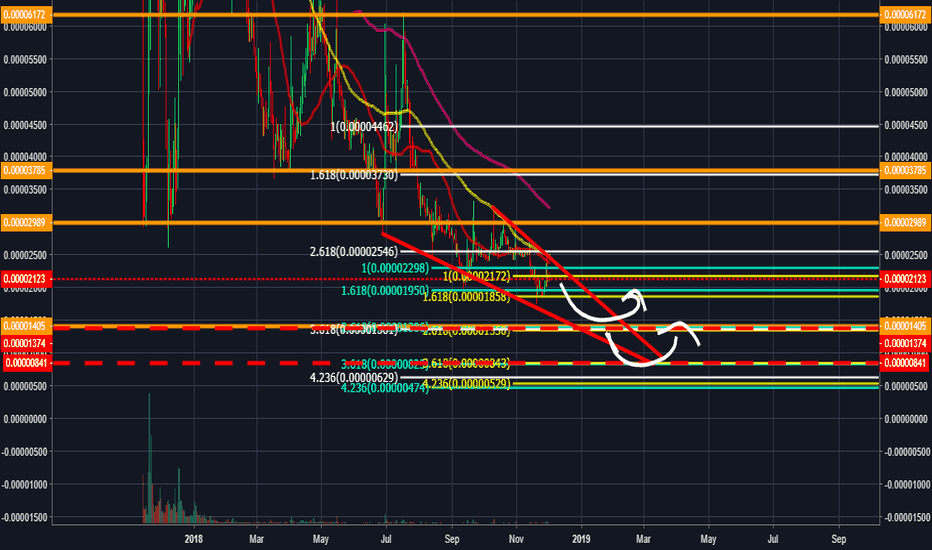Image resolution: width=932 pixels, height=550 pixels.
Task: Click -0.00001000 on the left price scale
Action: 24,485
